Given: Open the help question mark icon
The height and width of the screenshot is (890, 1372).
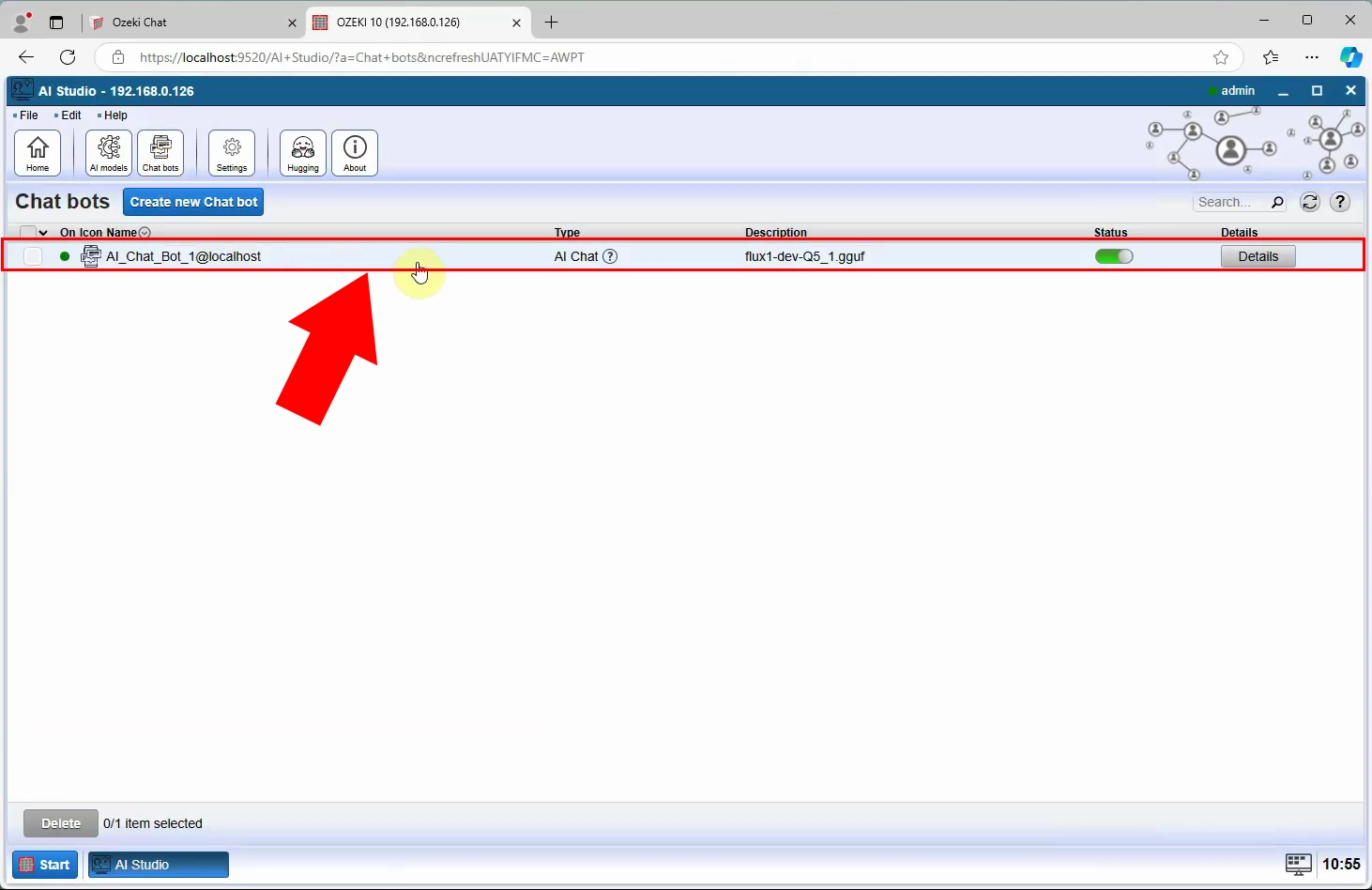Looking at the screenshot, I should pyautogui.click(x=1340, y=202).
